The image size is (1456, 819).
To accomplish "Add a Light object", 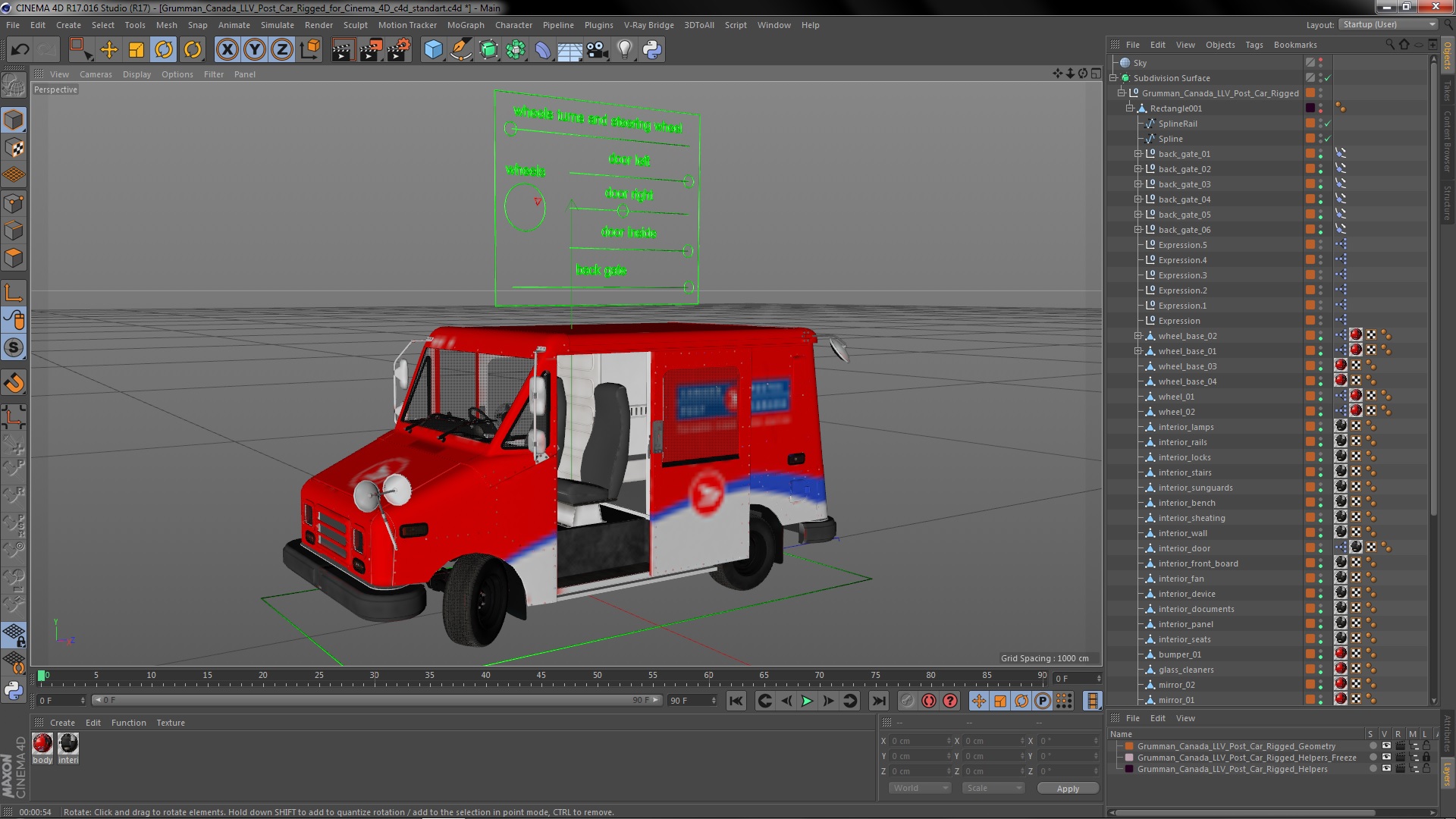I will tap(624, 50).
